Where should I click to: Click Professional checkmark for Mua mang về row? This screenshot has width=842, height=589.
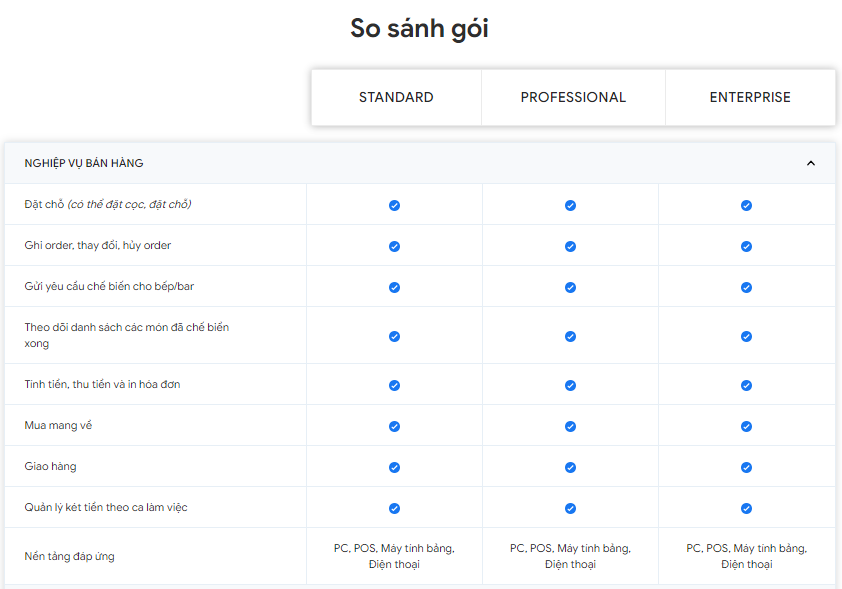point(570,426)
